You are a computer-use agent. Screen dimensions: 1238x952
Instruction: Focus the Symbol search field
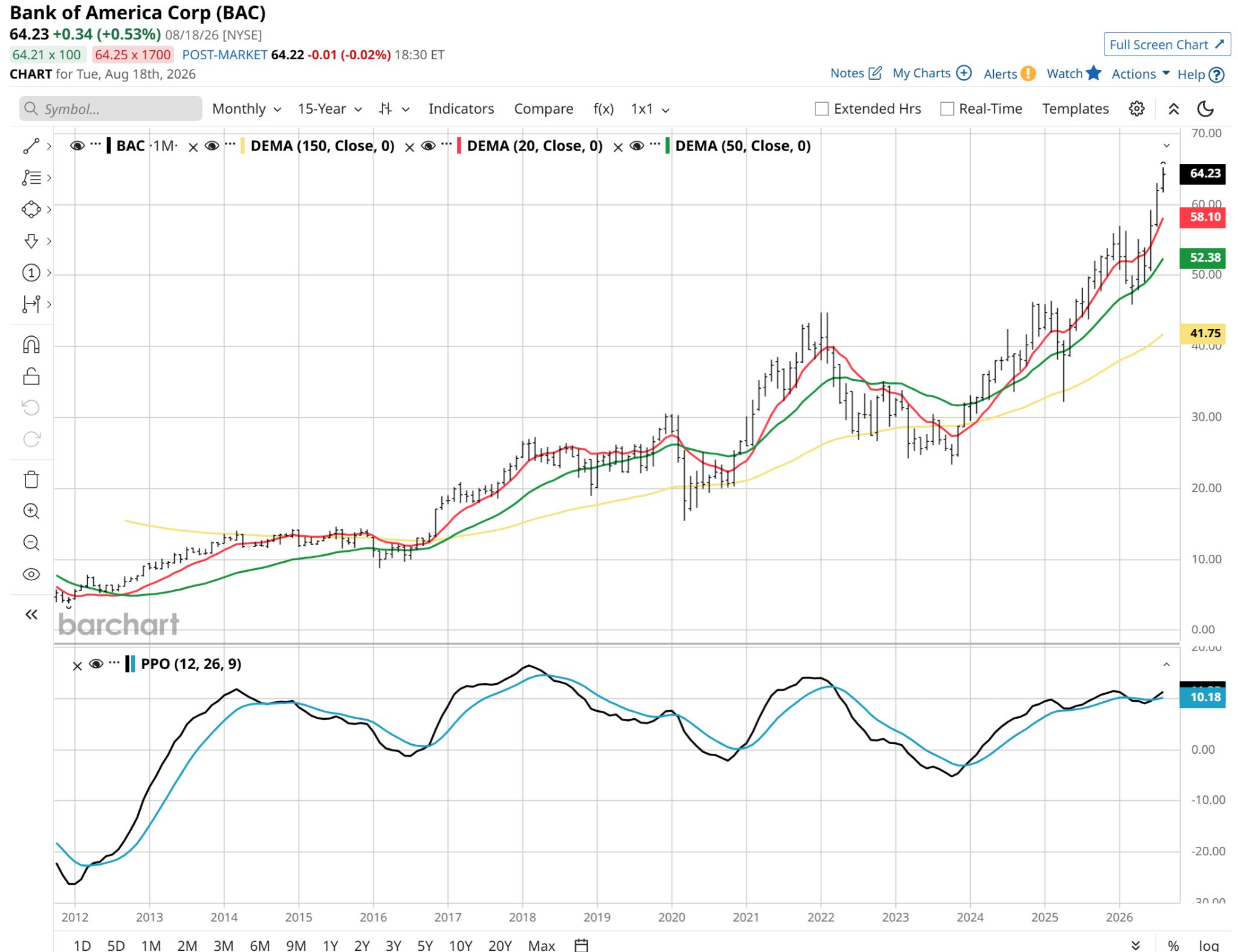111,109
